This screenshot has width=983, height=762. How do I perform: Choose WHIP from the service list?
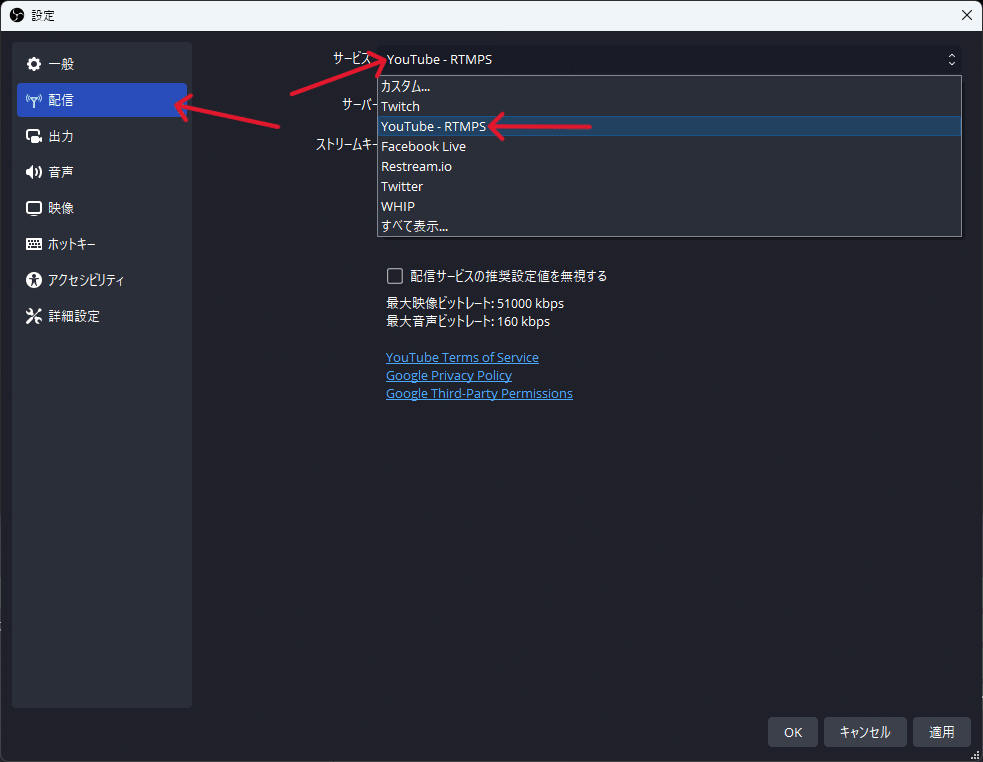click(670, 207)
